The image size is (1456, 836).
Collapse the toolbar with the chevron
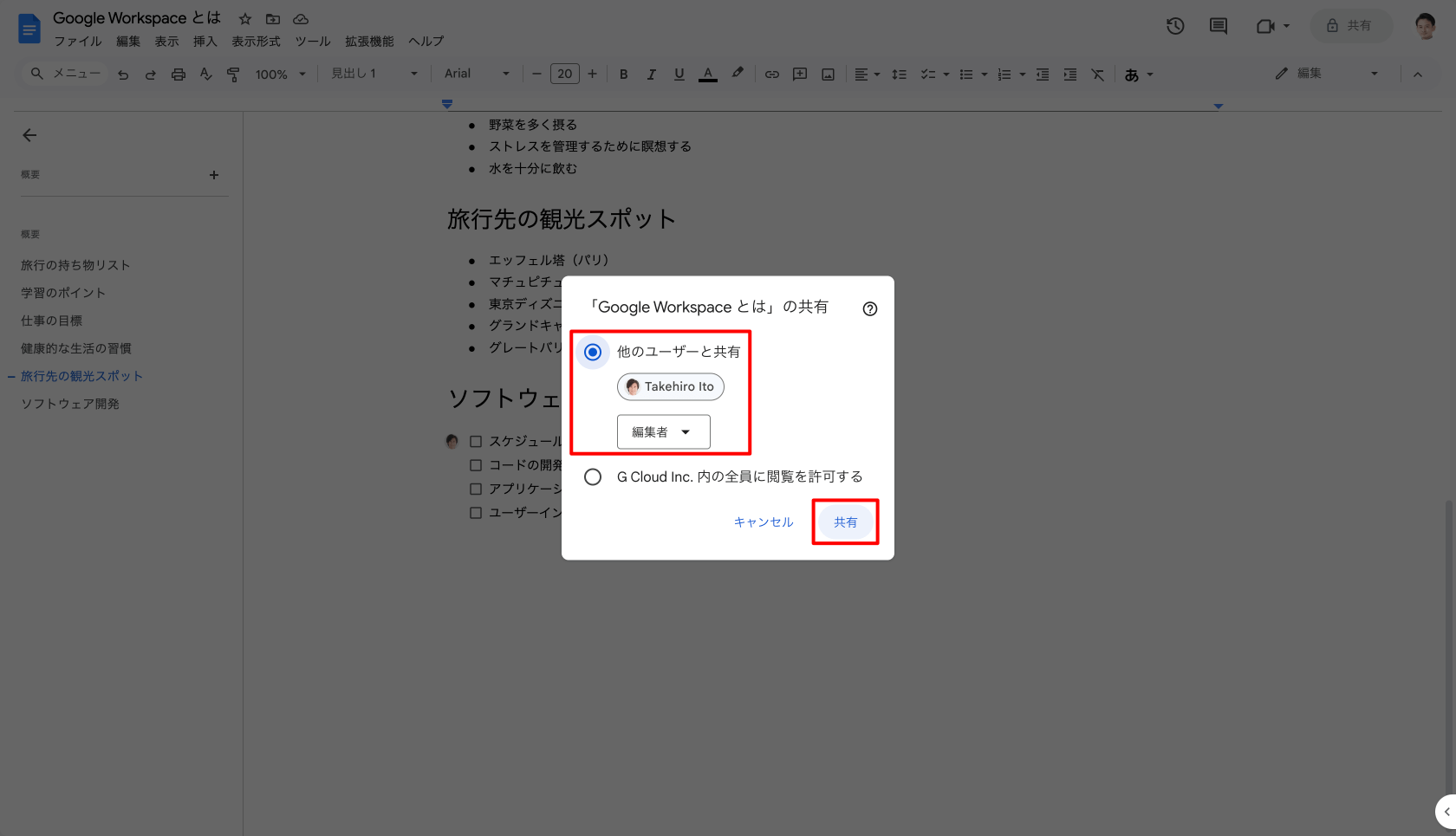tap(1418, 75)
